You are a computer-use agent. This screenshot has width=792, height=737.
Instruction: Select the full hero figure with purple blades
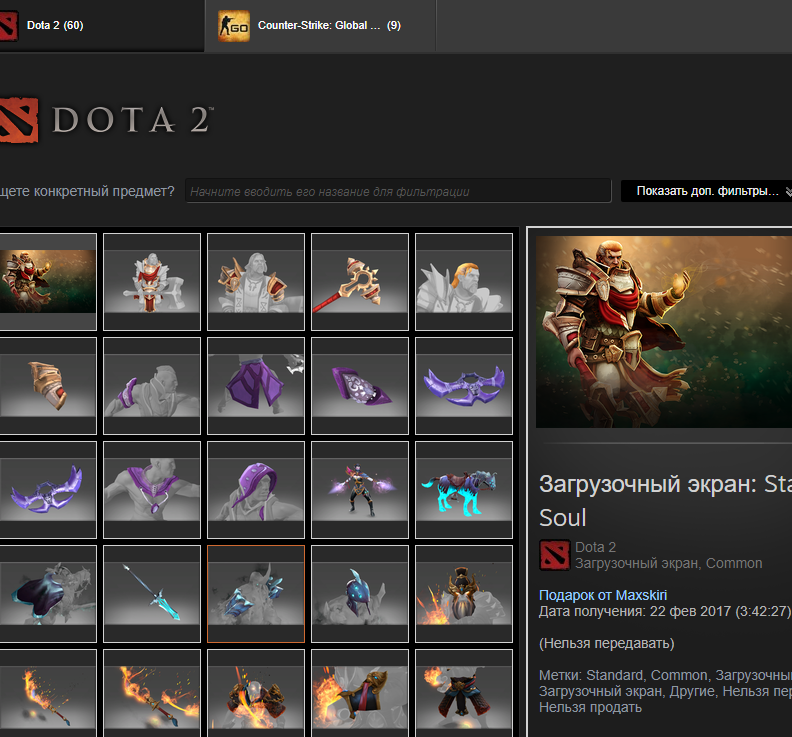click(x=360, y=490)
